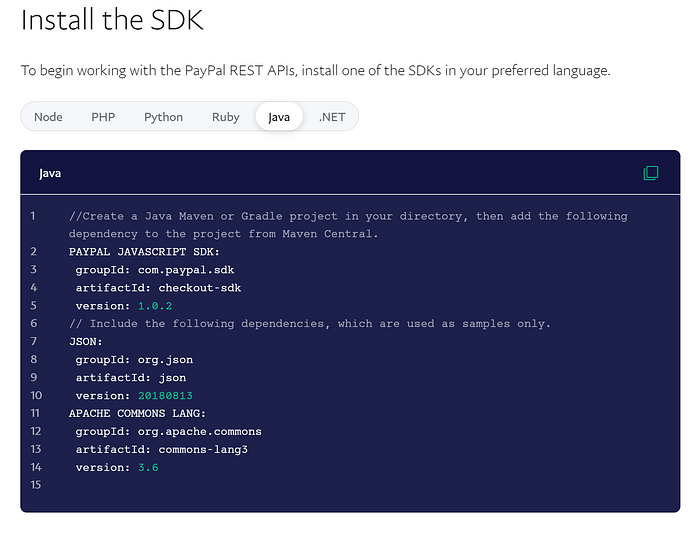Click the 'Include the following dependencies' comment
The height and width of the screenshot is (533, 700).
(310, 324)
